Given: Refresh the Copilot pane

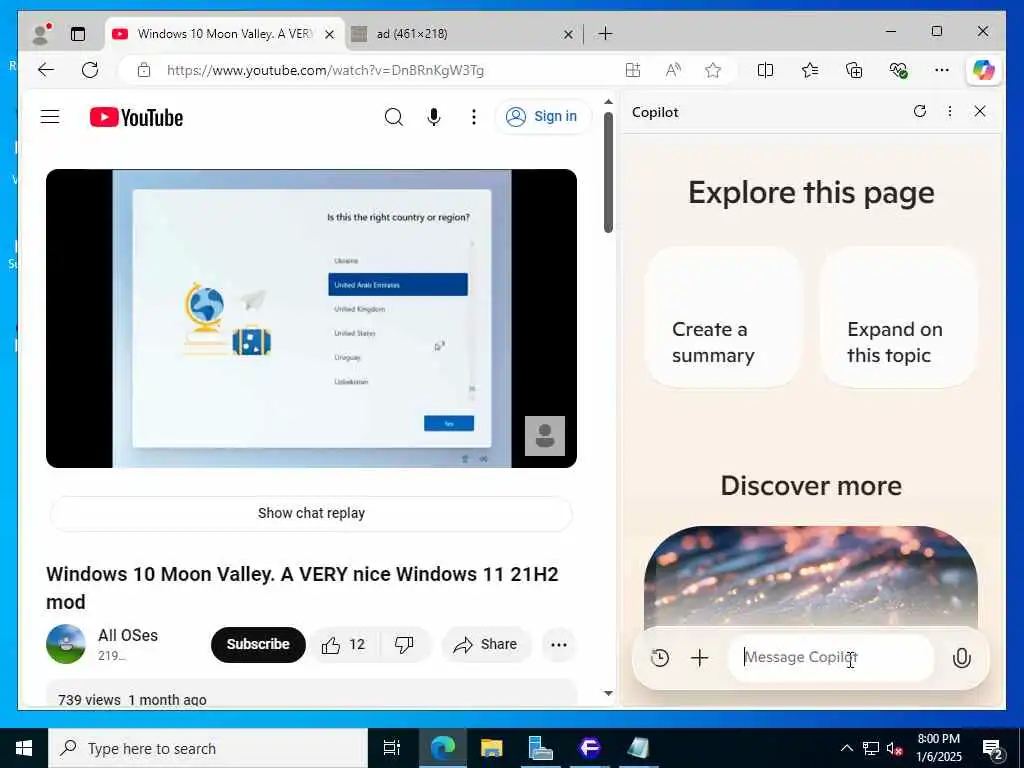Looking at the screenshot, I should tap(920, 111).
